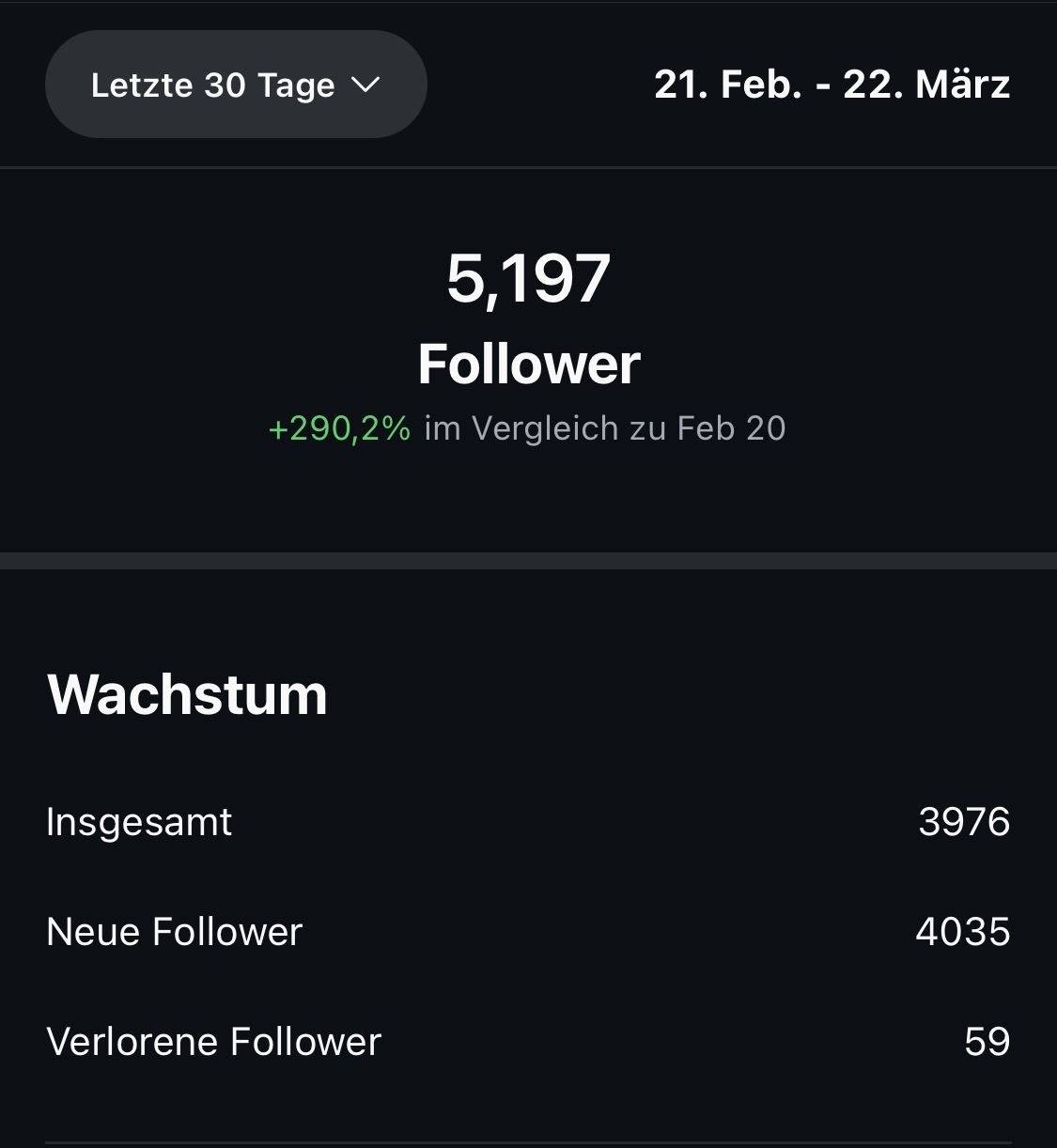Click the '22. März' end date
Image resolution: width=1057 pixels, height=1148 pixels.
(x=926, y=85)
